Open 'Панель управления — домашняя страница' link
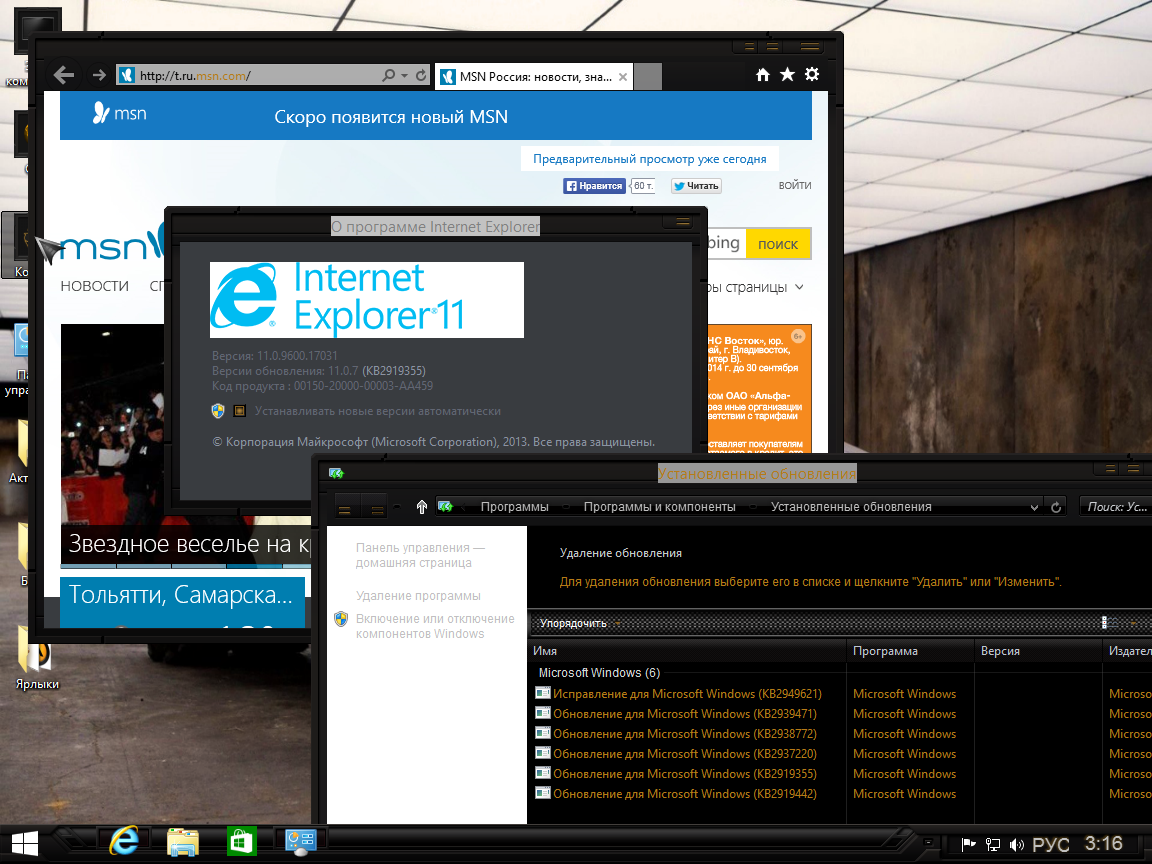The image size is (1152, 864). click(x=420, y=555)
